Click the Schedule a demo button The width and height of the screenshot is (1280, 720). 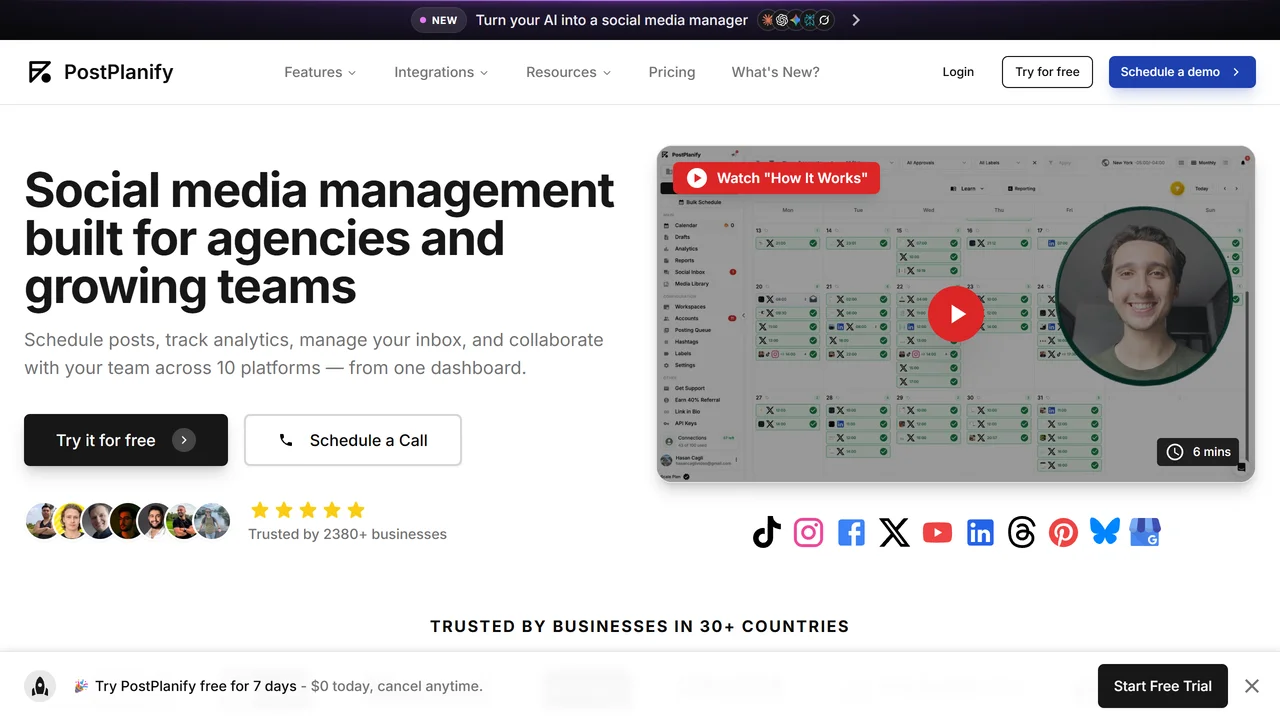coord(1182,72)
